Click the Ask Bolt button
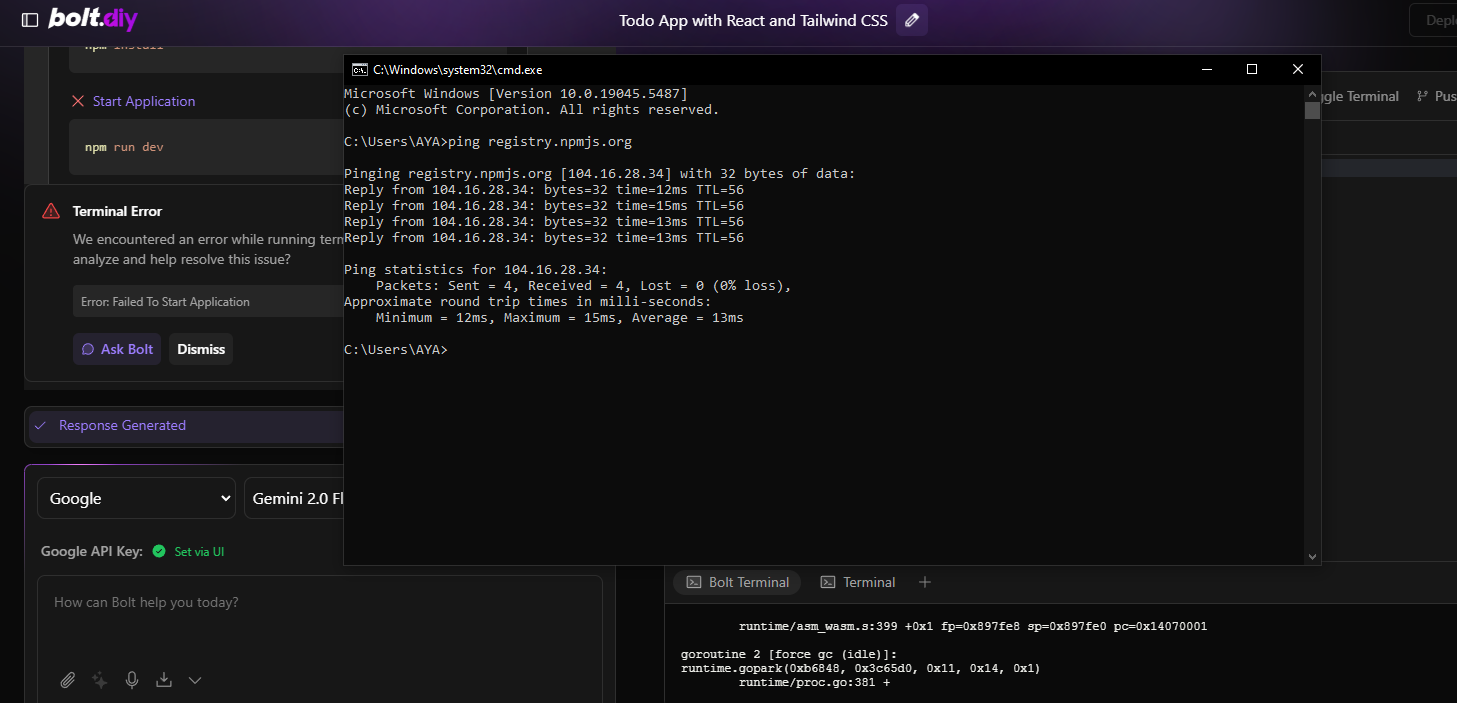The image size is (1457, 703). (x=117, y=349)
